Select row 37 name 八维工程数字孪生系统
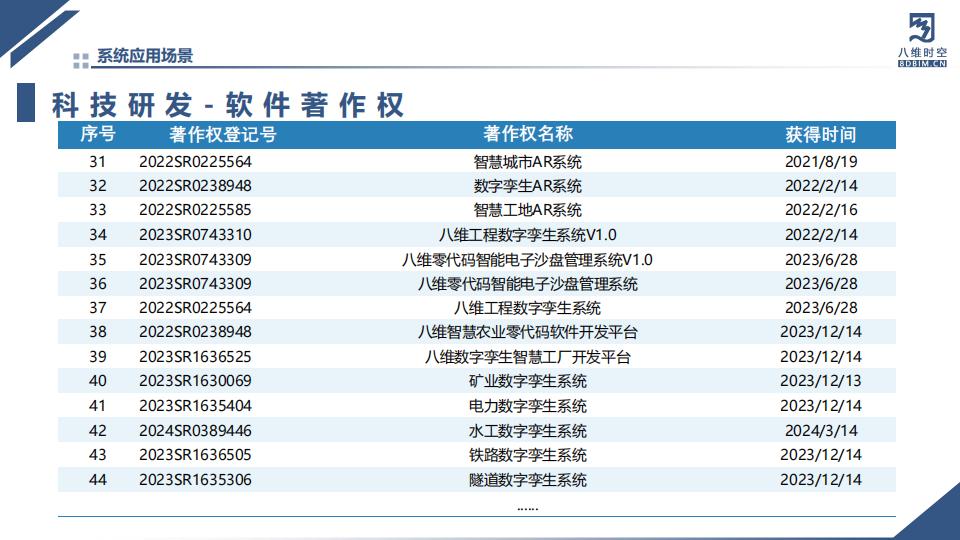960x540 pixels. pos(528,307)
